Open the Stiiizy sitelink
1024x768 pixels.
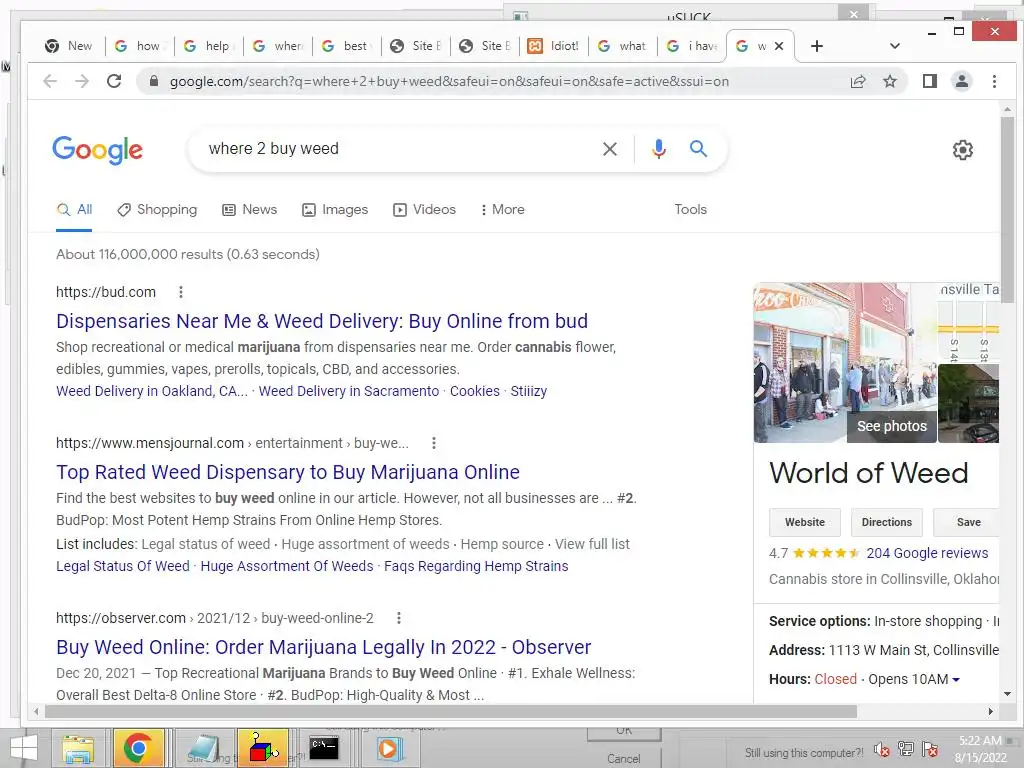coord(529,391)
